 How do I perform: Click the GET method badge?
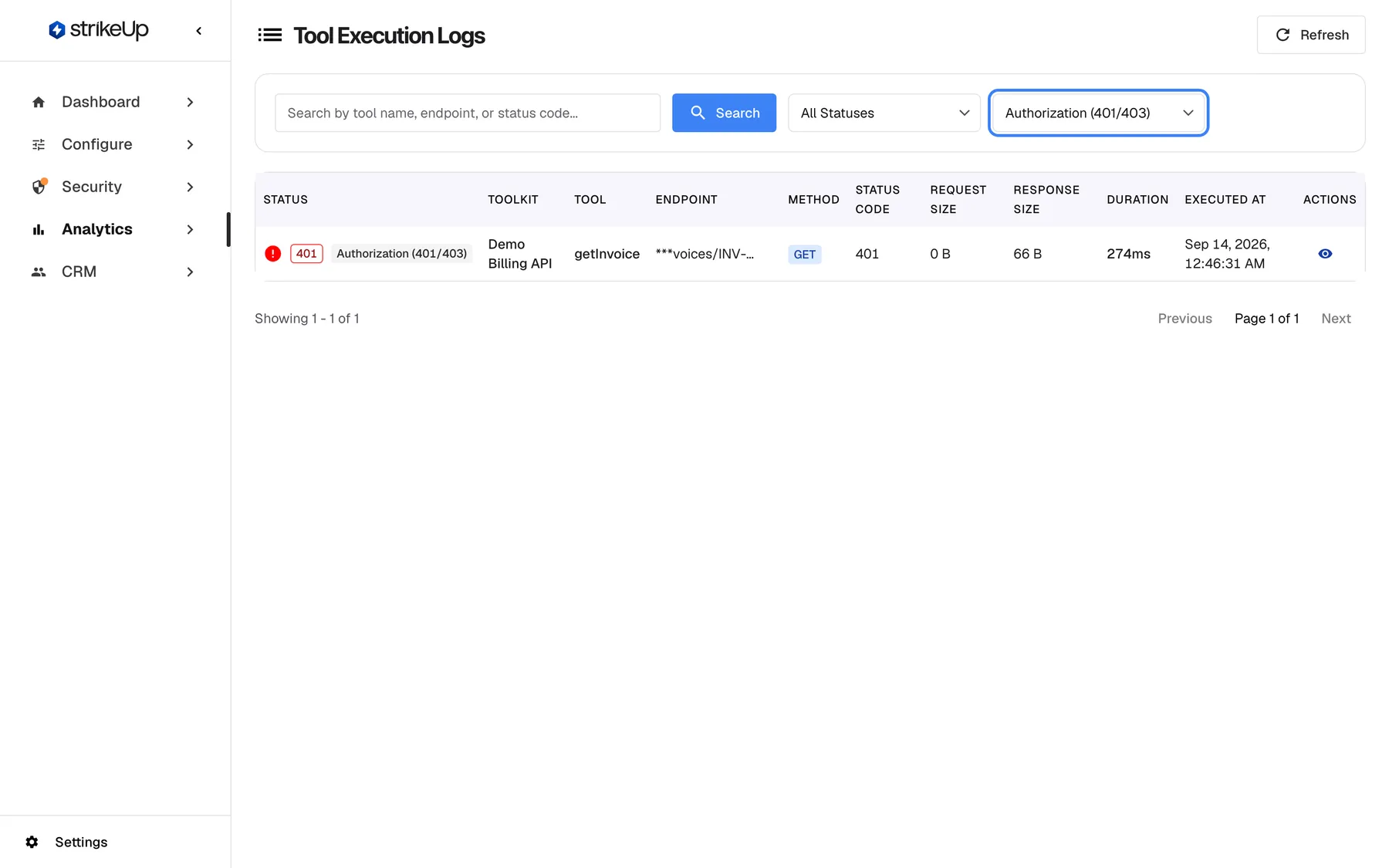(804, 255)
